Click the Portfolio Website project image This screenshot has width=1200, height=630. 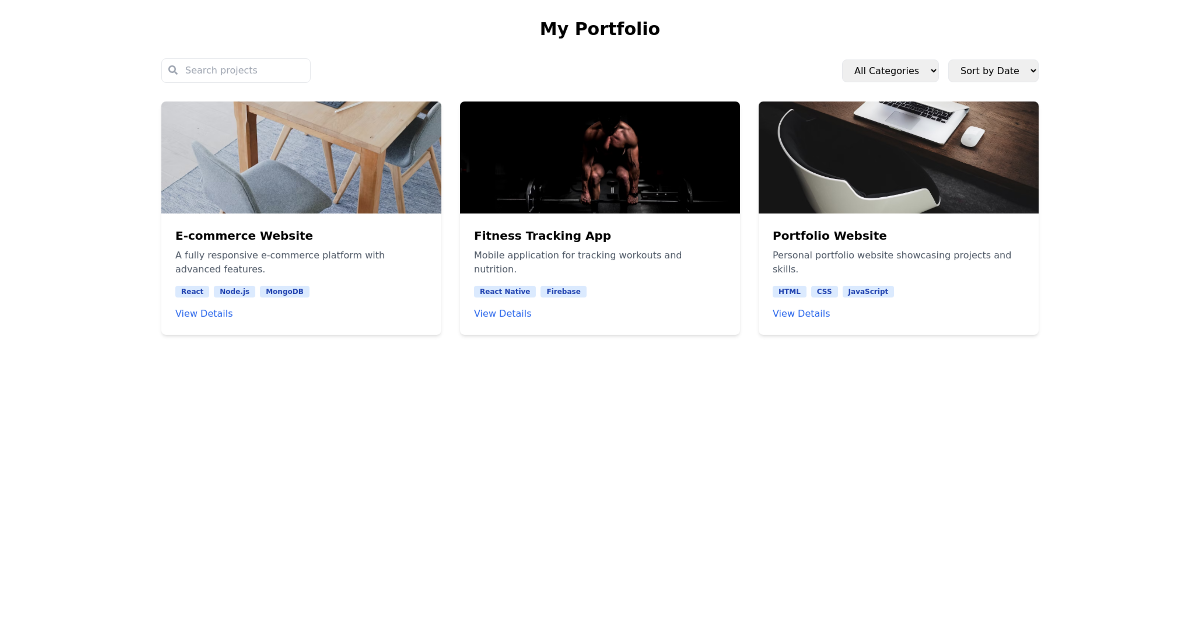[x=898, y=157]
